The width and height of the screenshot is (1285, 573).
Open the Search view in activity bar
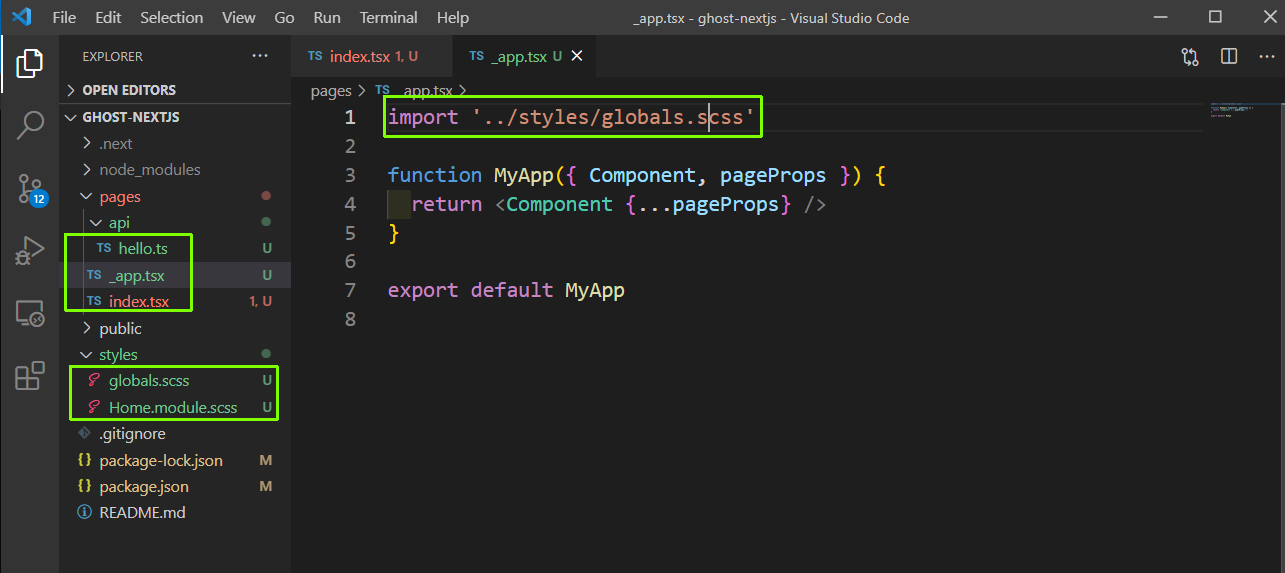30,125
